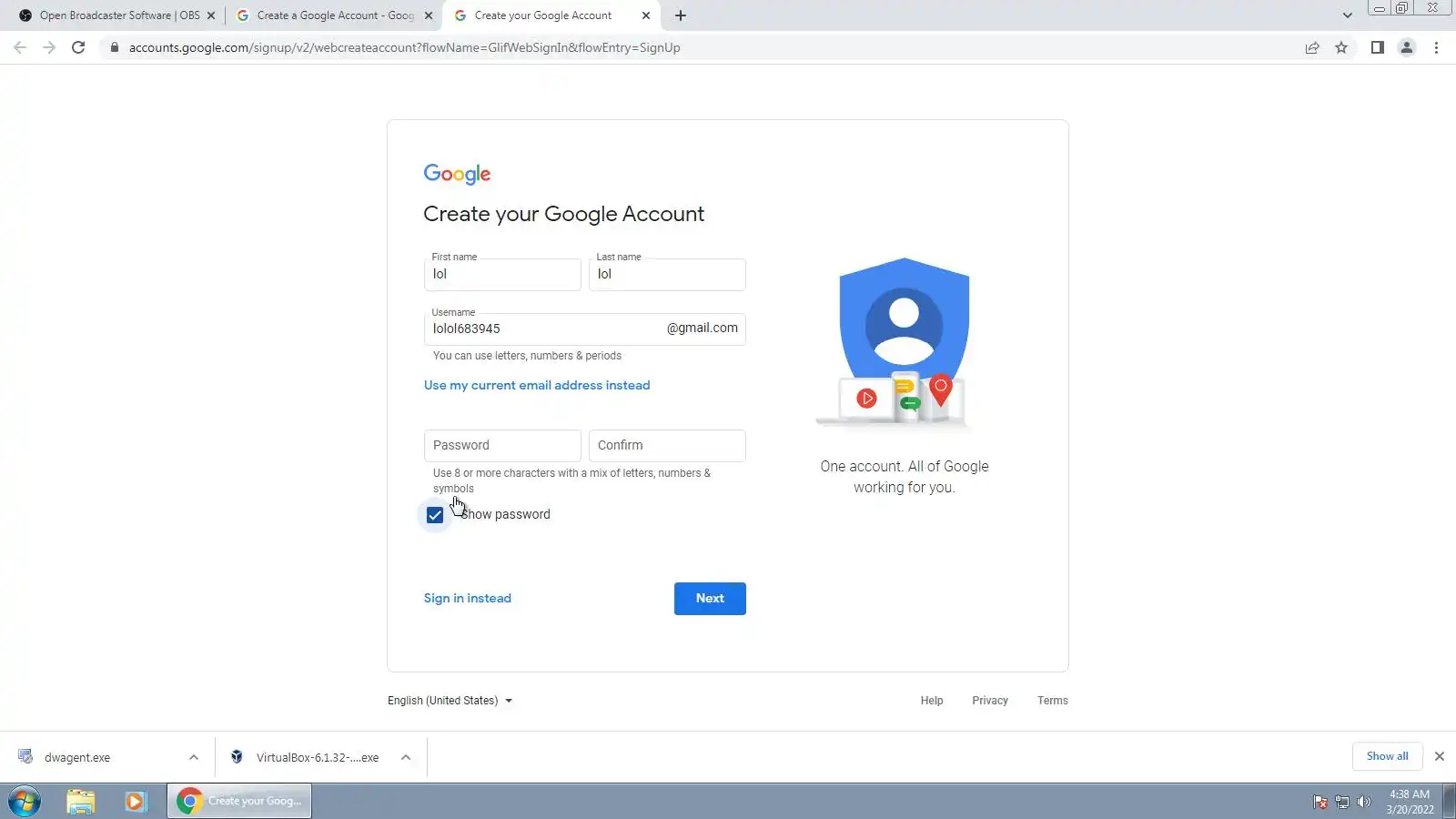
Task: Open the Help link
Action: [x=932, y=701]
